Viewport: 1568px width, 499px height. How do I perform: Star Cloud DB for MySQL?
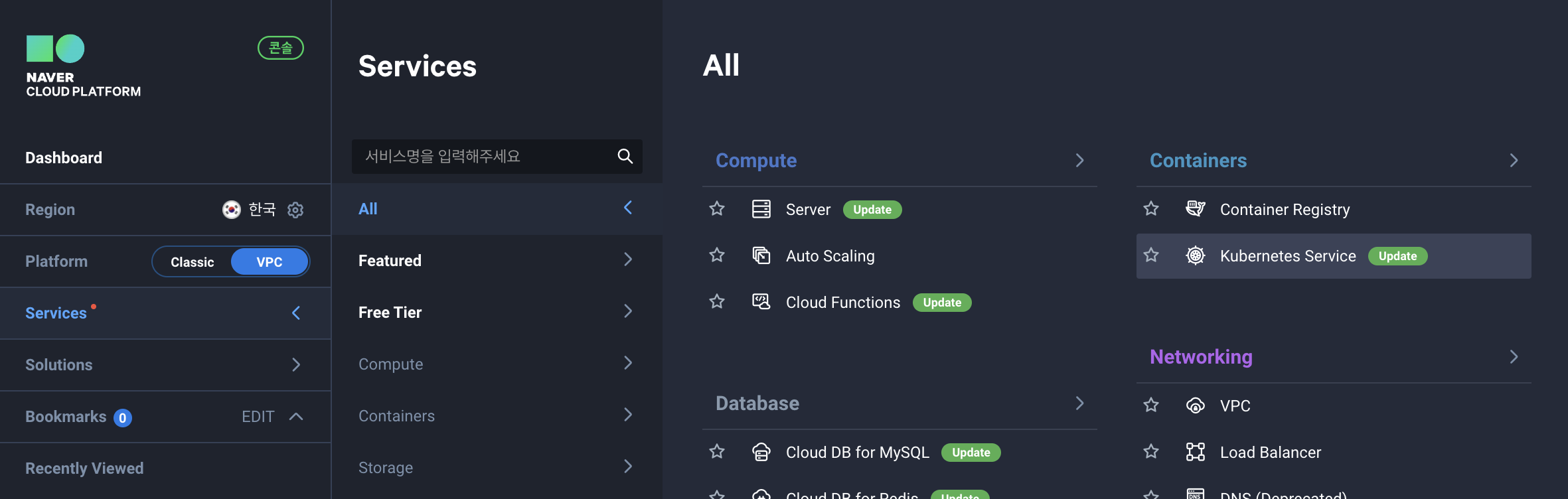[x=717, y=452]
